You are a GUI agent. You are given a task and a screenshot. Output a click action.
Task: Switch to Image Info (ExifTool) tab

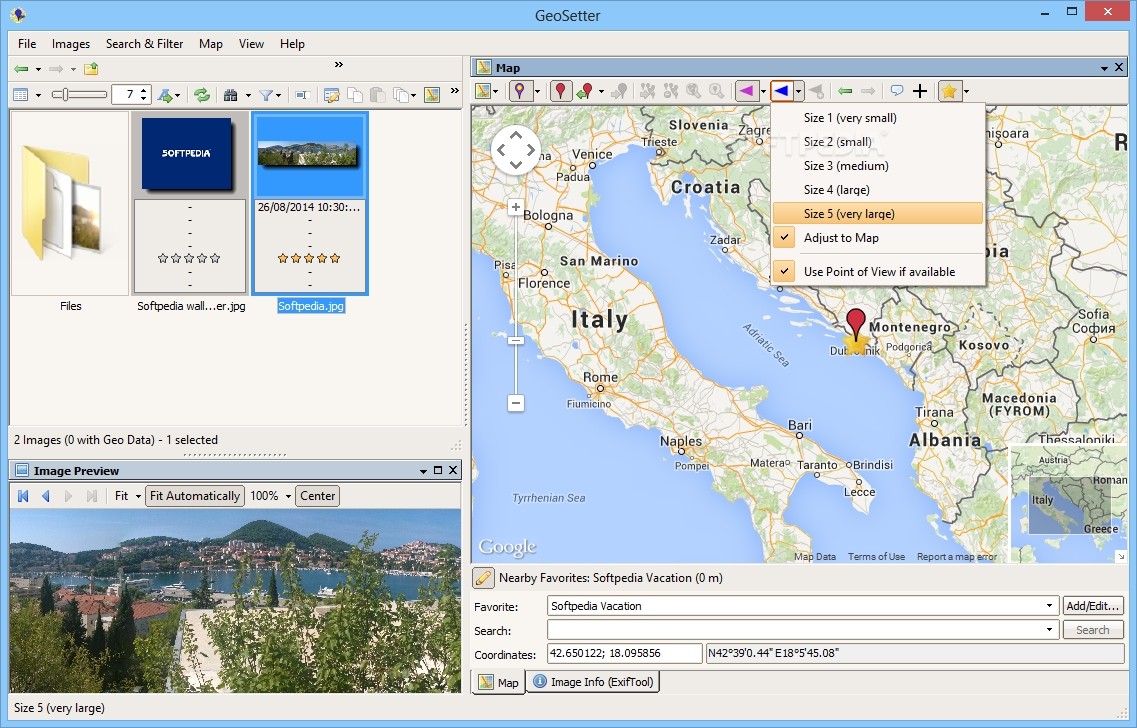tap(593, 682)
